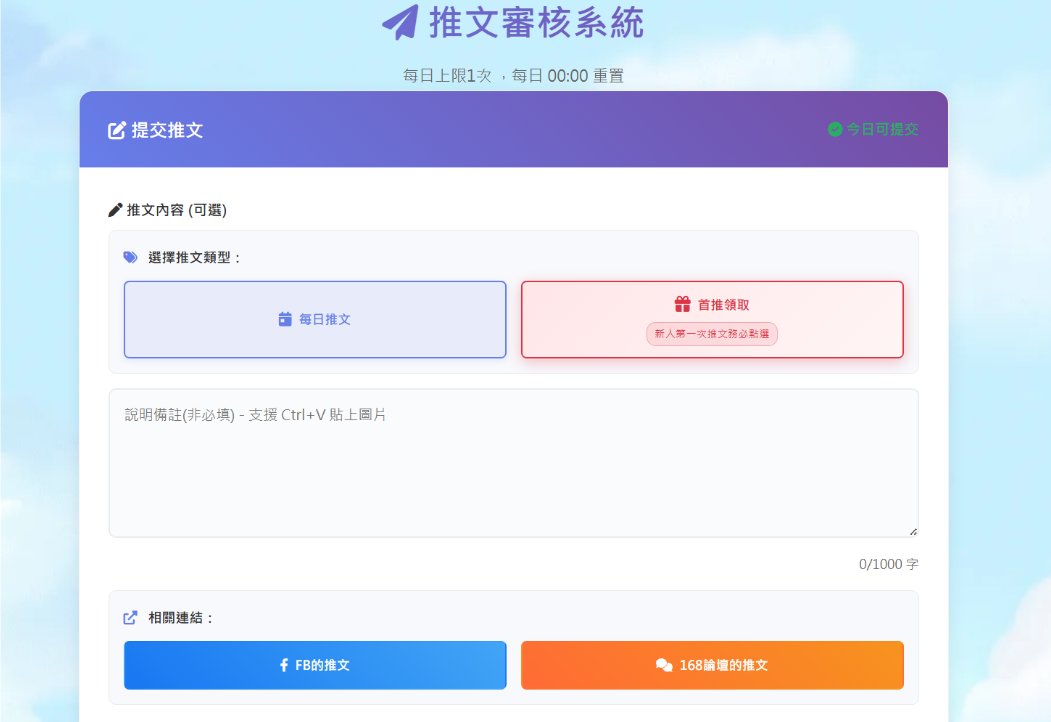Click the green checkmark status icon

[x=834, y=129]
